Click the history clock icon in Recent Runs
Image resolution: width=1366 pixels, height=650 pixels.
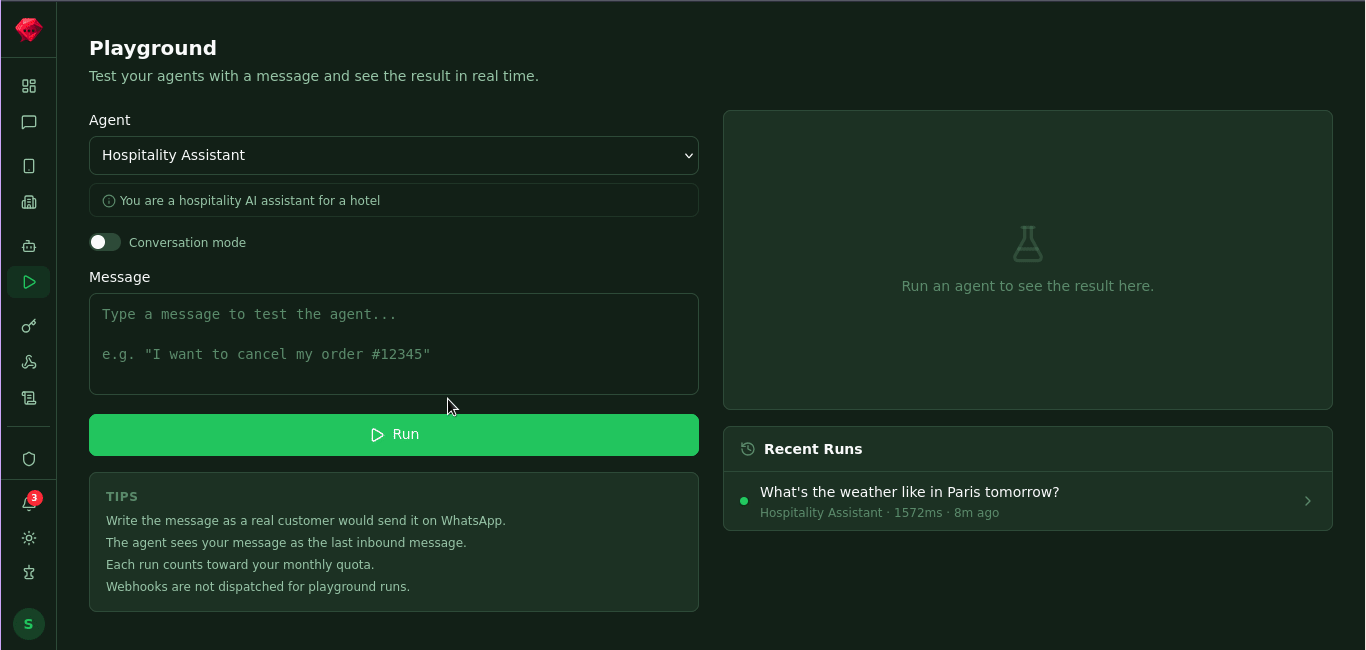(748, 449)
